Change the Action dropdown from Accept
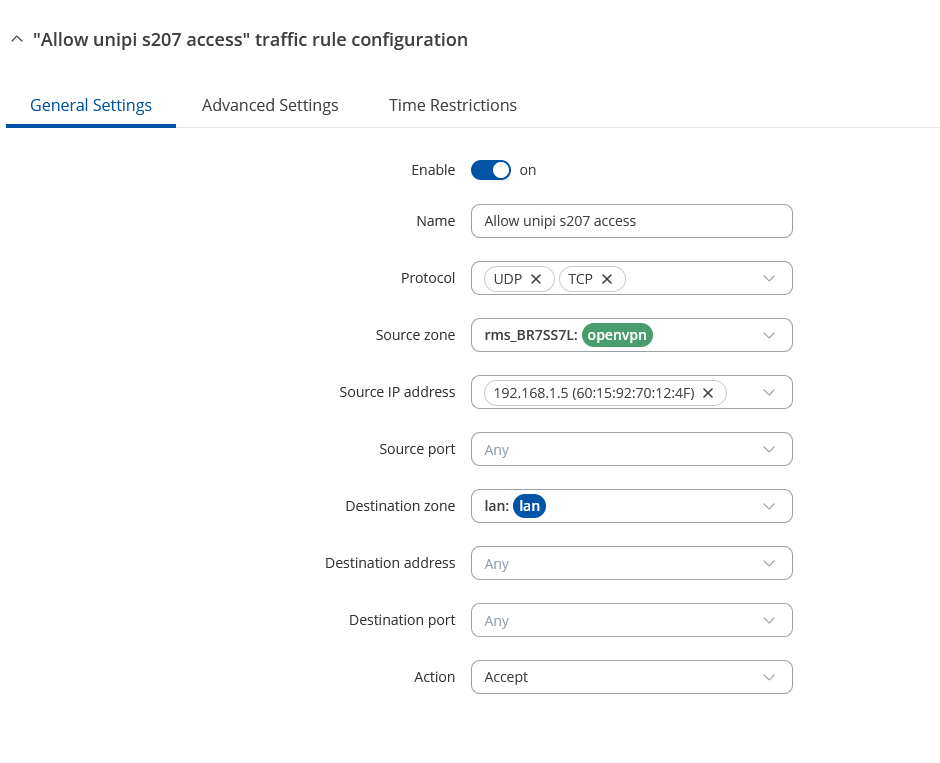This screenshot has width=940, height=763. [x=631, y=677]
